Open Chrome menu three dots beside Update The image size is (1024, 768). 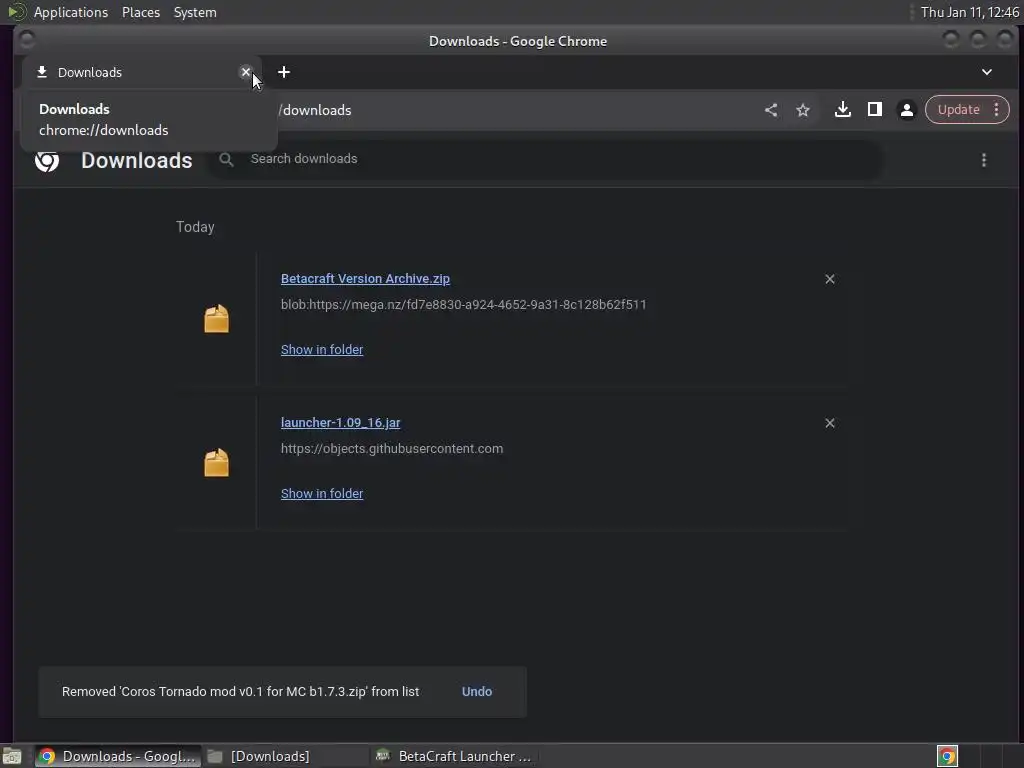click(997, 110)
